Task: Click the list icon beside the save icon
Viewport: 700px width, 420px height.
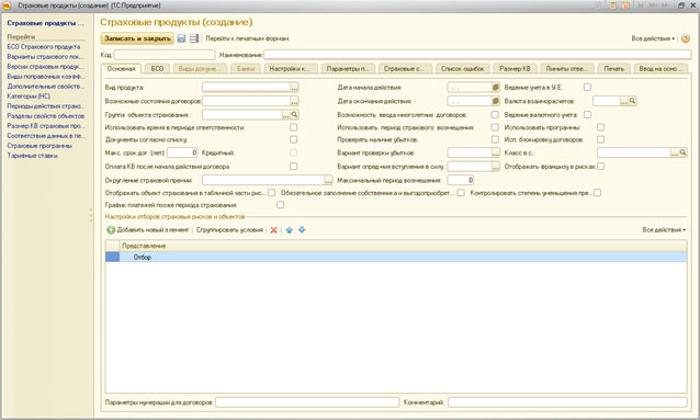Action: pyautogui.click(x=194, y=38)
